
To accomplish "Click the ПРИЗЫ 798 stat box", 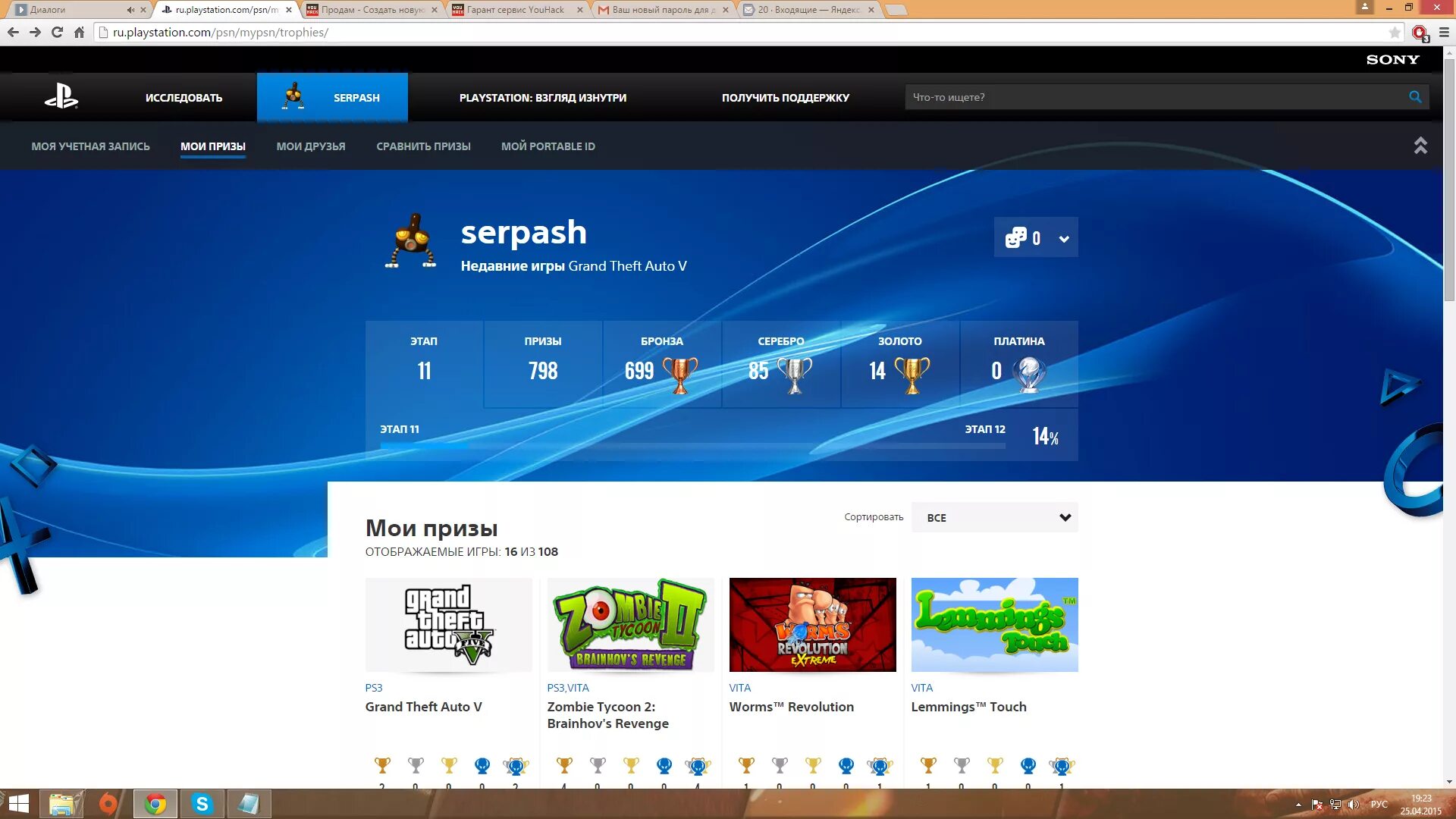I will [x=543, y=364].
